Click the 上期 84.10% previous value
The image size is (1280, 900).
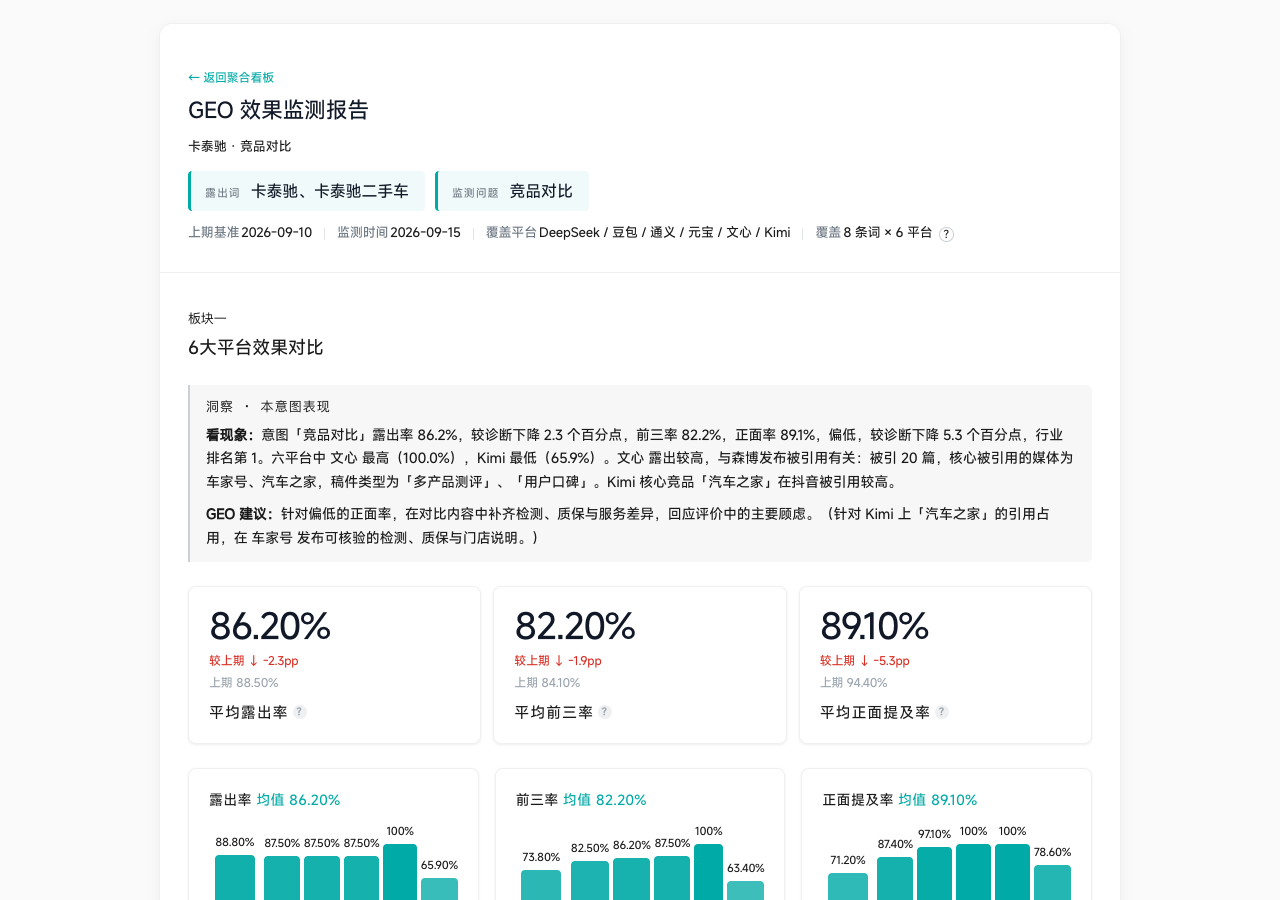coord(548,683)
